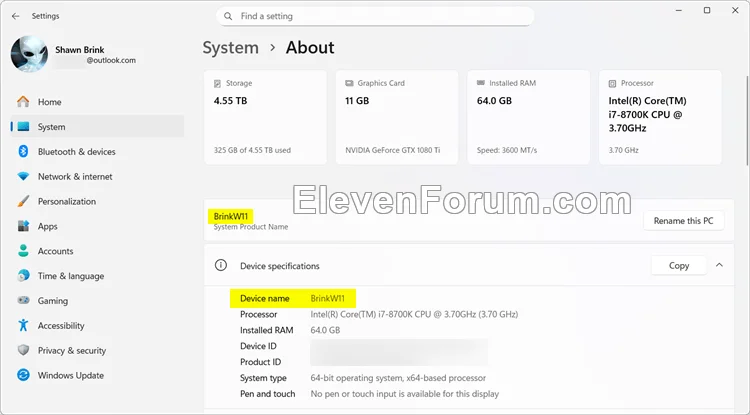Click the Rename this PC button
The image size is (750, 415).
tap(684, 221)
